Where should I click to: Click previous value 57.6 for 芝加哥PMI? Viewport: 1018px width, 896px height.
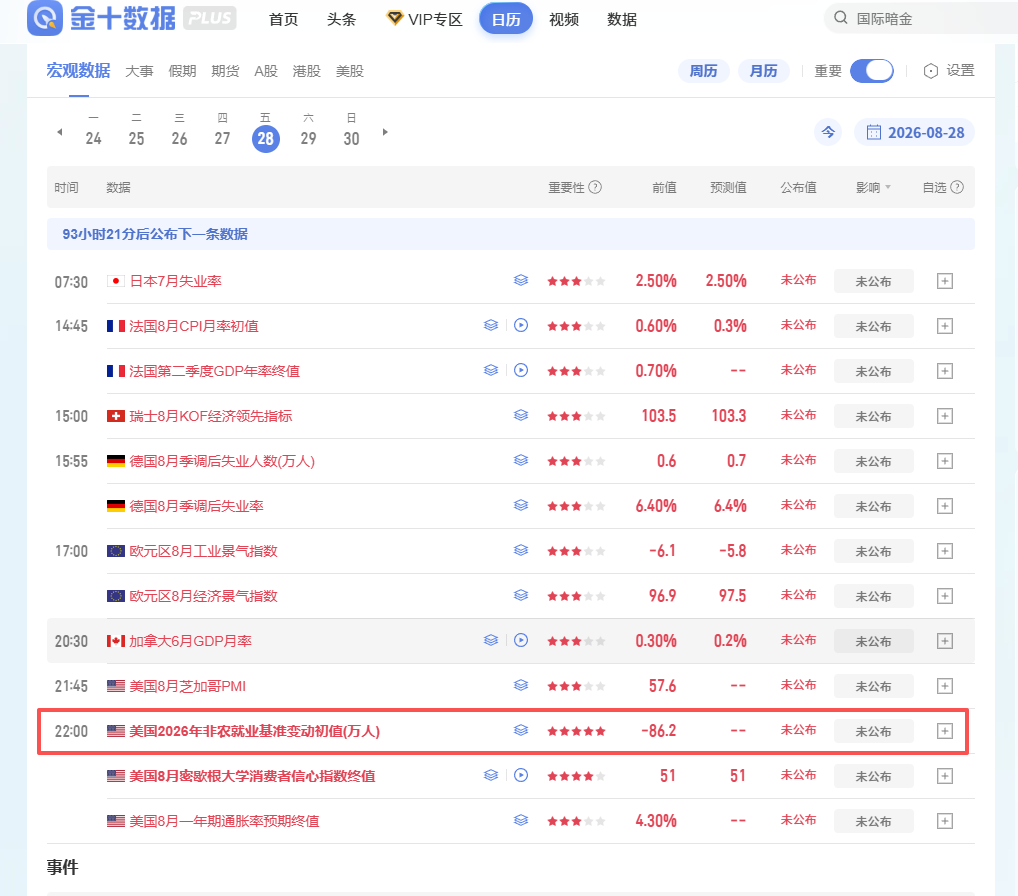click(x=662, y=686)
